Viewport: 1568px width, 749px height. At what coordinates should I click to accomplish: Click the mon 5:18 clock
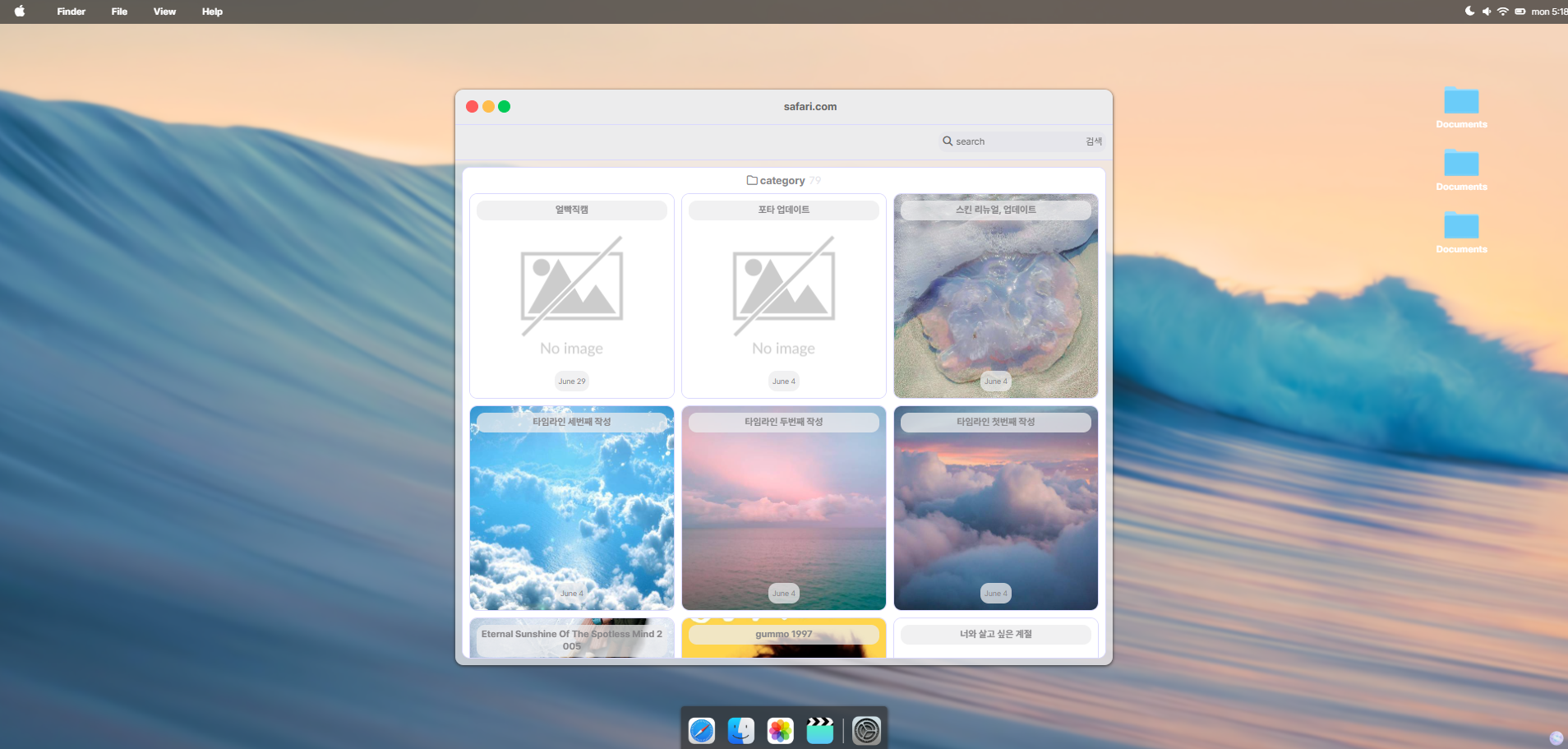pyautogui.click(x=1549, y=12)
